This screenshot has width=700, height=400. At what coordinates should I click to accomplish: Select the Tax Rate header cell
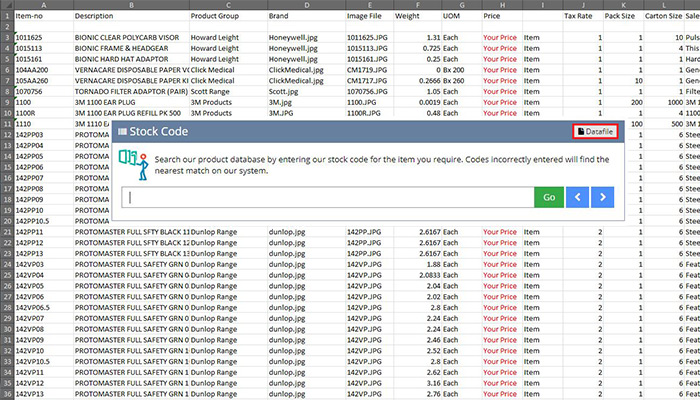point(583,16)
